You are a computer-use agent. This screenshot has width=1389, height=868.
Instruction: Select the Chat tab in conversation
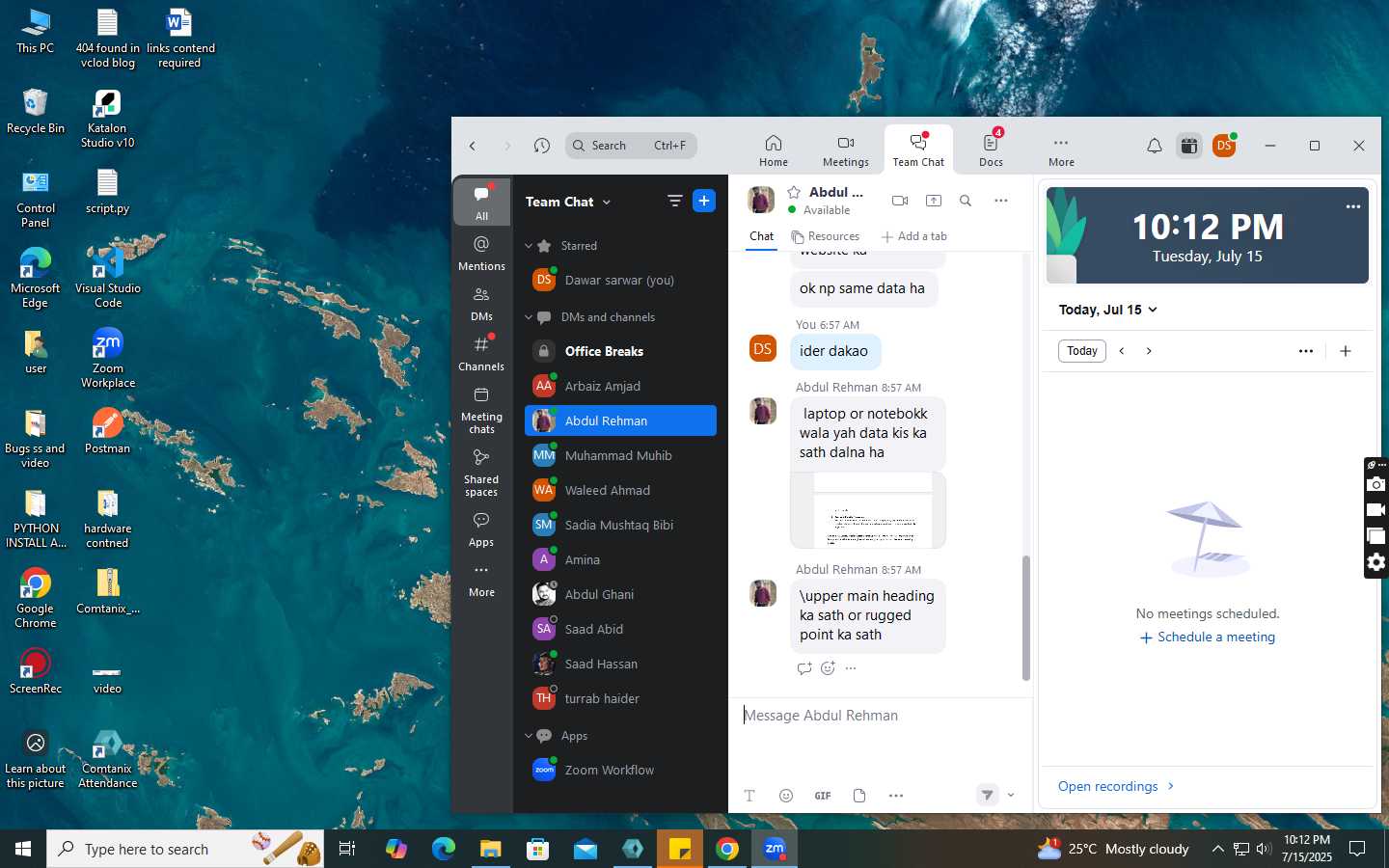point(761,236)
